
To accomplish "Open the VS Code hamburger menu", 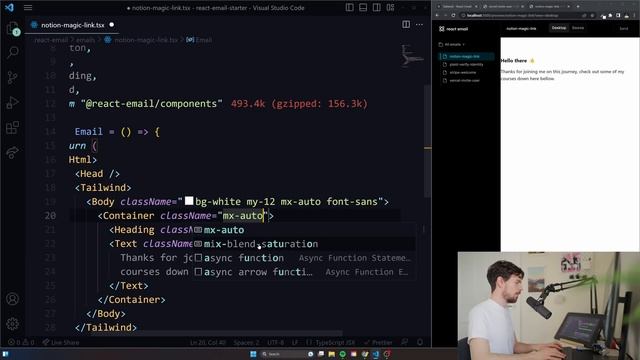I will click(28, 7).
